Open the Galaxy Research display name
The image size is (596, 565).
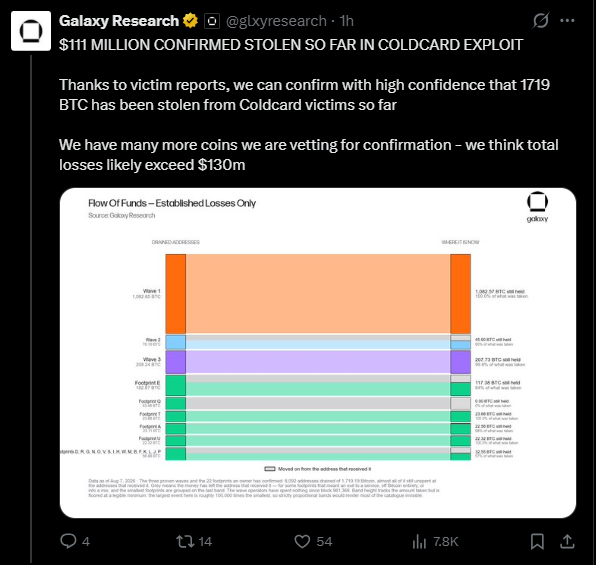(x=119, y=21)
